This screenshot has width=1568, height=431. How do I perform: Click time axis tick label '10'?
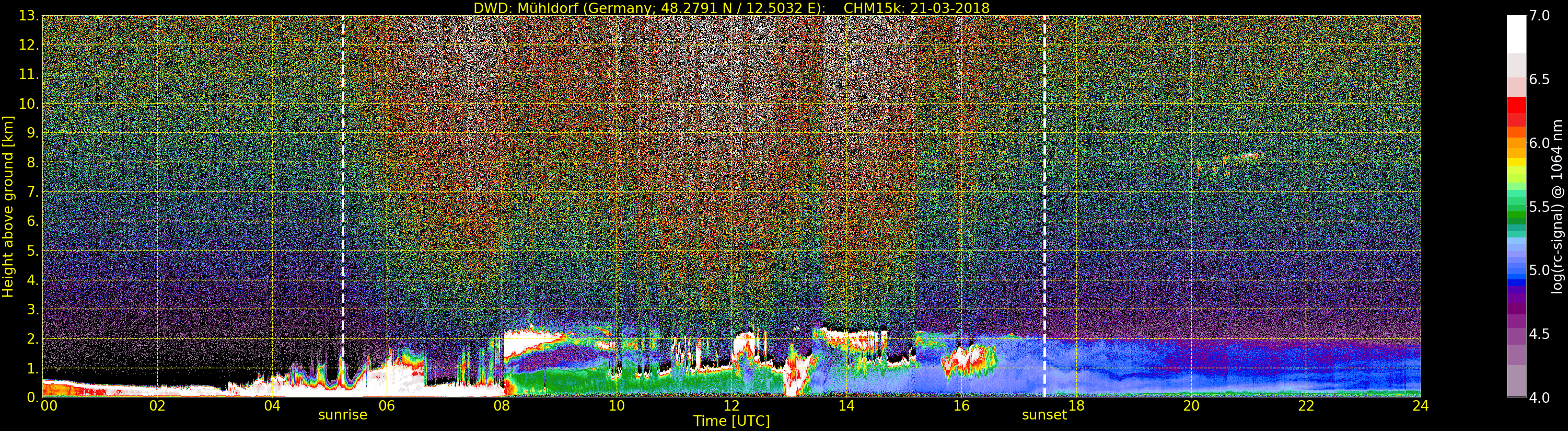(x=617, y=406)
